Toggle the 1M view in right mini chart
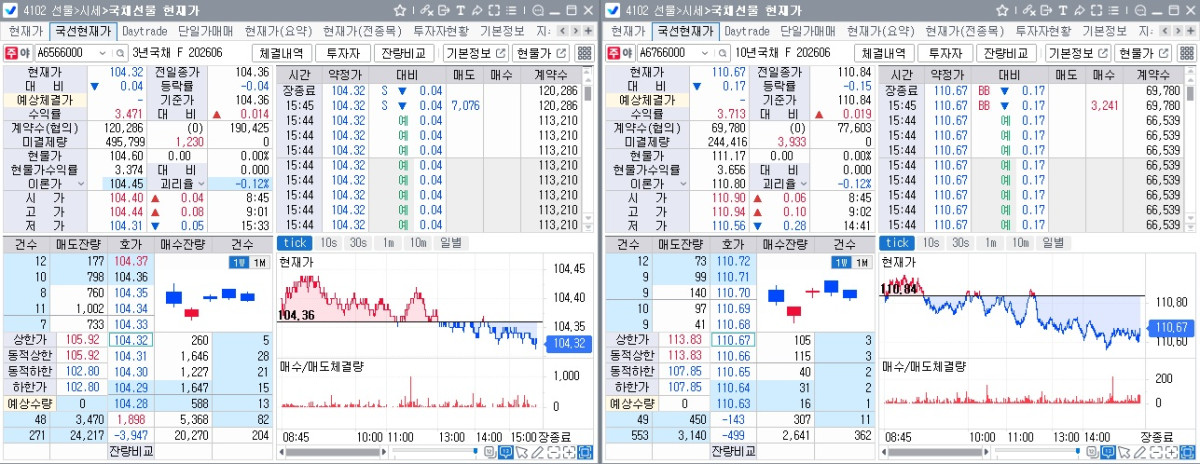This screenshot has width=1200, height=464. 860,261
